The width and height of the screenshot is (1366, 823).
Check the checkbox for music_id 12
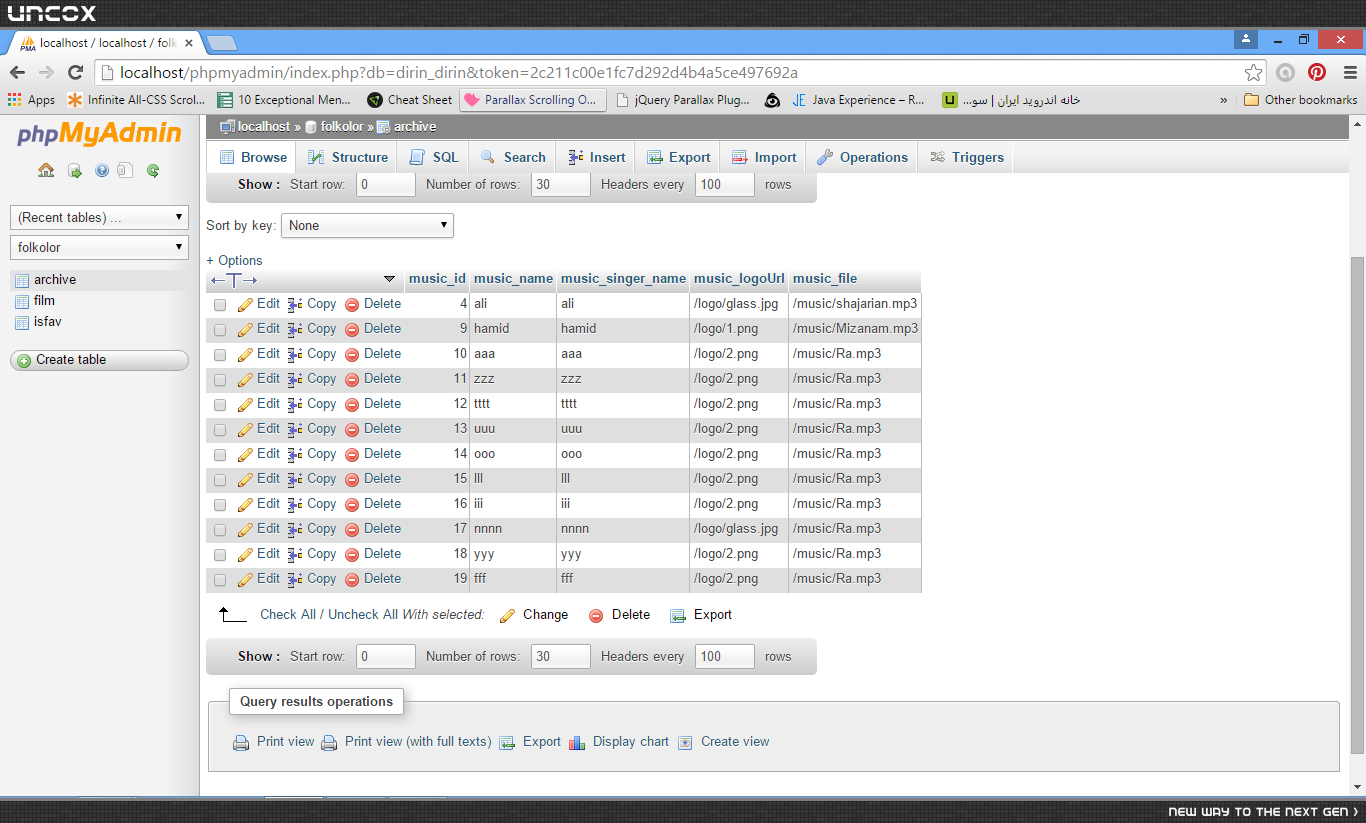click(220, 405)
